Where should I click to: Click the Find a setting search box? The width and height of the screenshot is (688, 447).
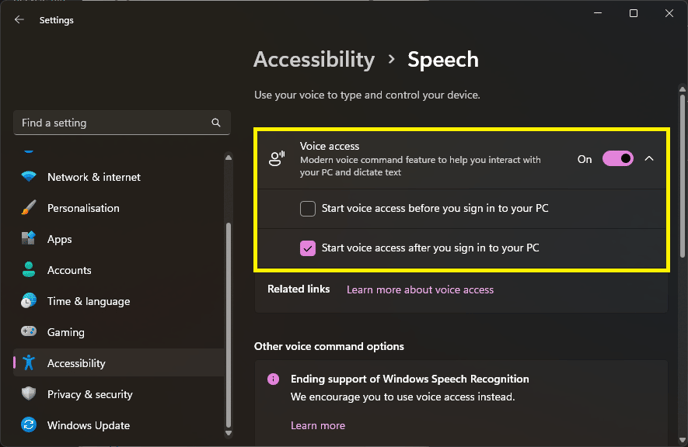122,123
